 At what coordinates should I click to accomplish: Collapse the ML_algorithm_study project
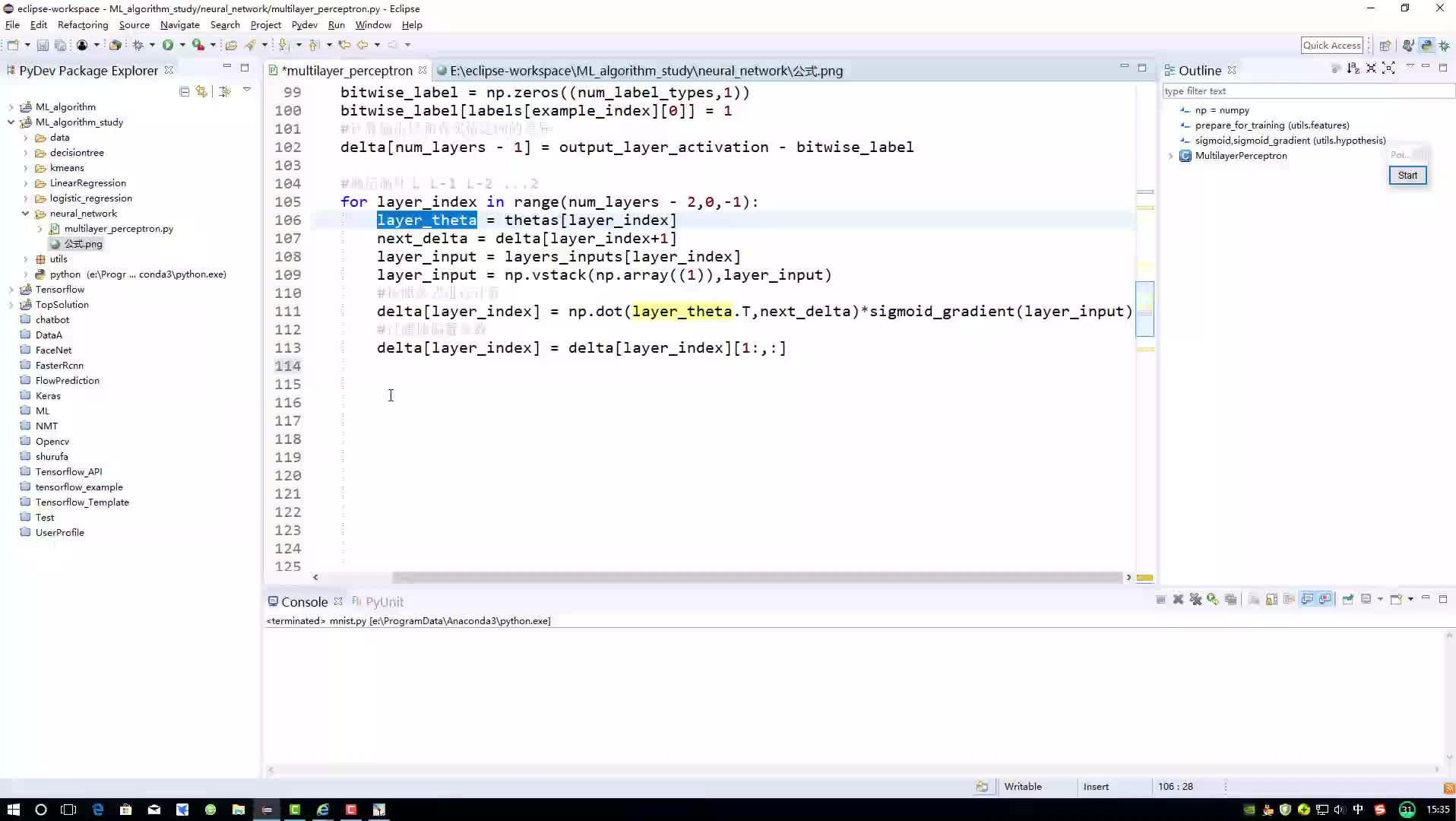(x=11, y=122)
